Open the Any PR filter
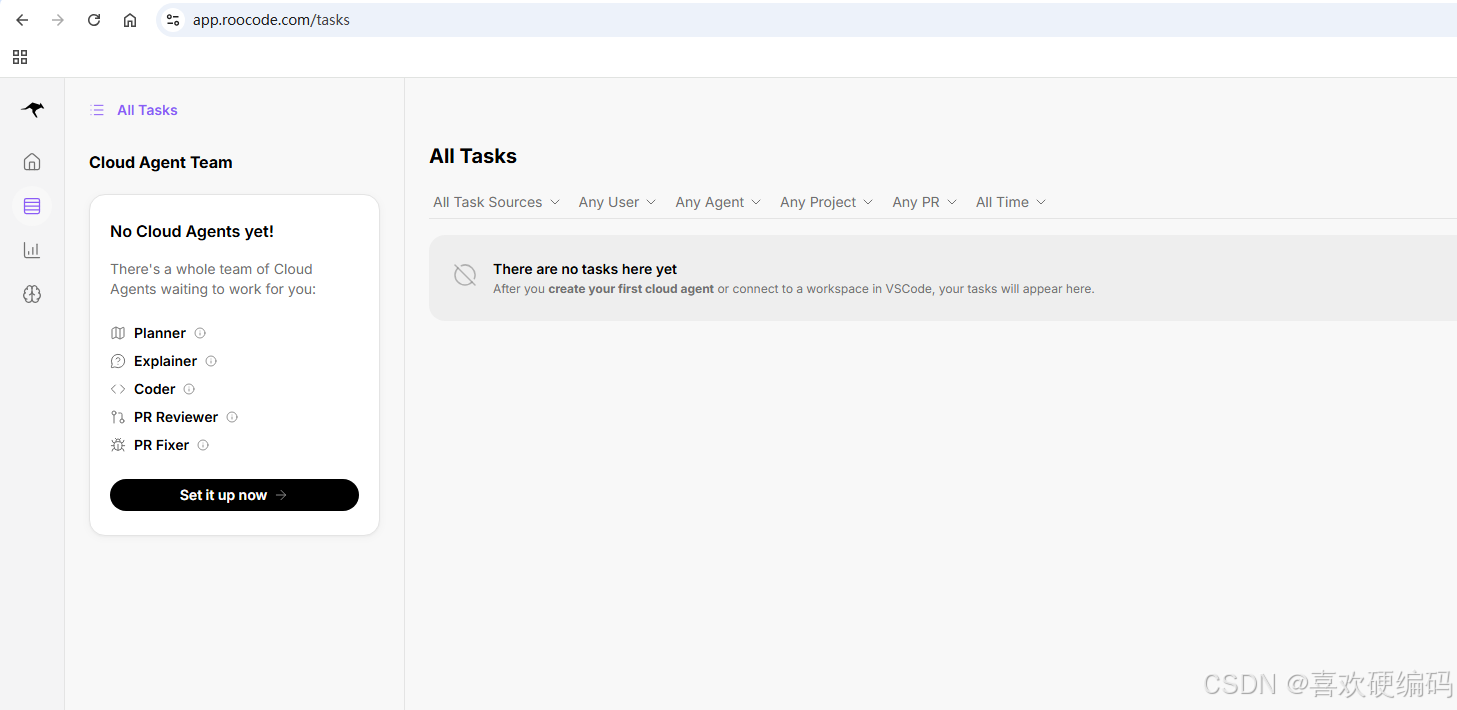The height and width of the screenshot is (710, 1457). 925,202
